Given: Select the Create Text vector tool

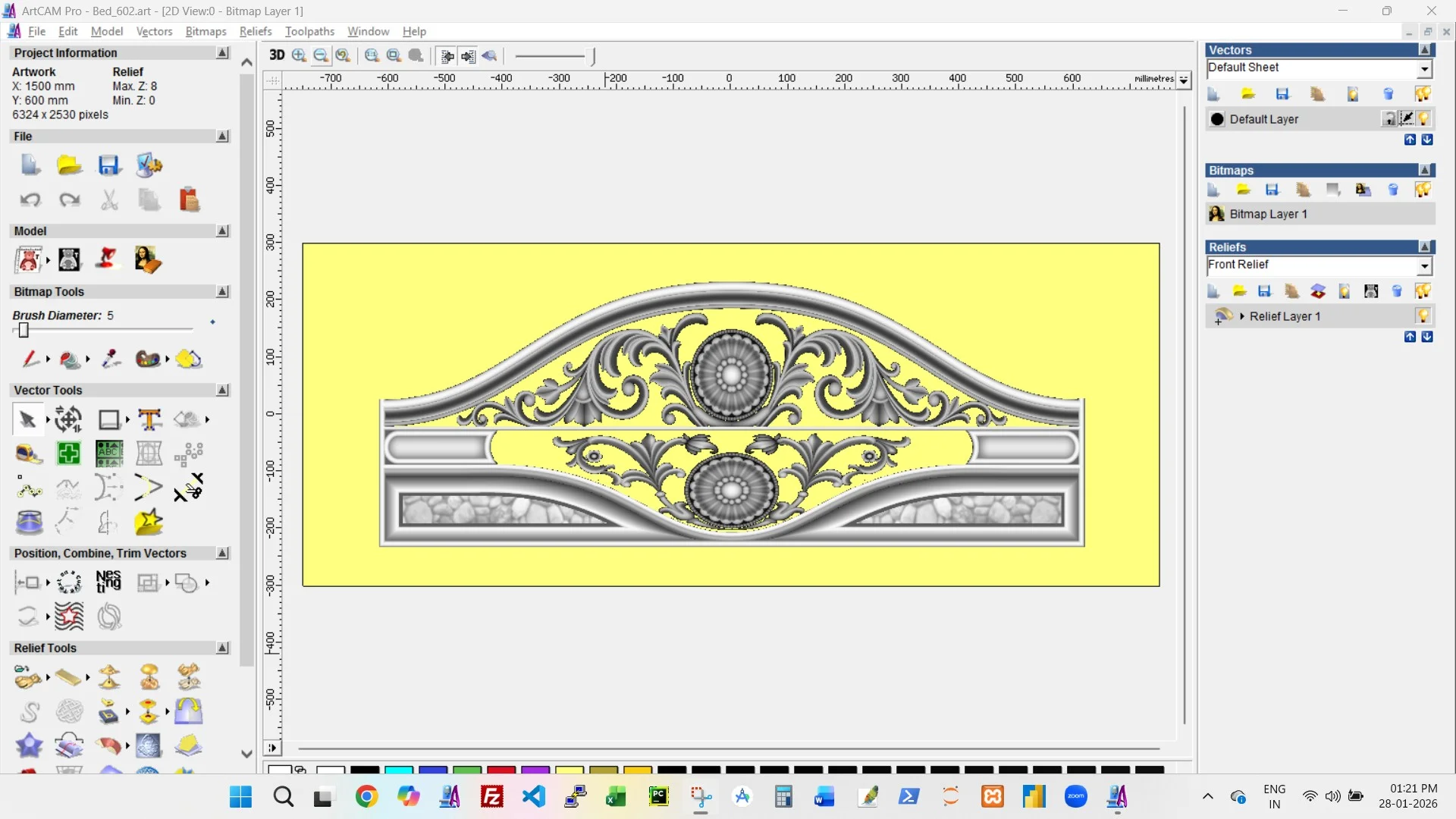Looking at the screenshot, I should (x=149, y=419).
